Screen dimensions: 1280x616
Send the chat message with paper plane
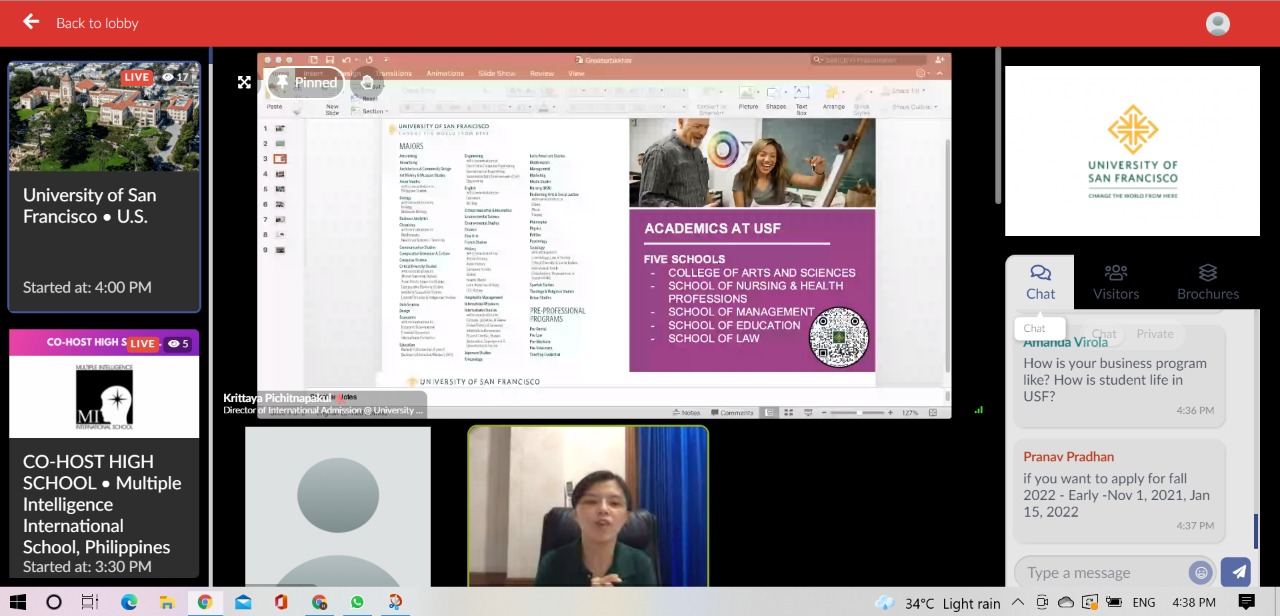point(1236,572)
